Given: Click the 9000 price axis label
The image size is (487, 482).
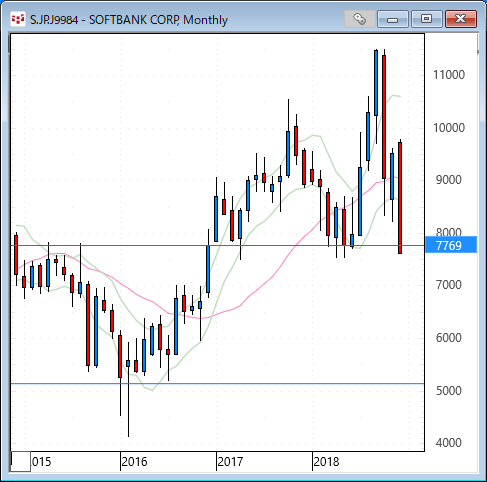Looking at the screenshot, I should point(449,180).
